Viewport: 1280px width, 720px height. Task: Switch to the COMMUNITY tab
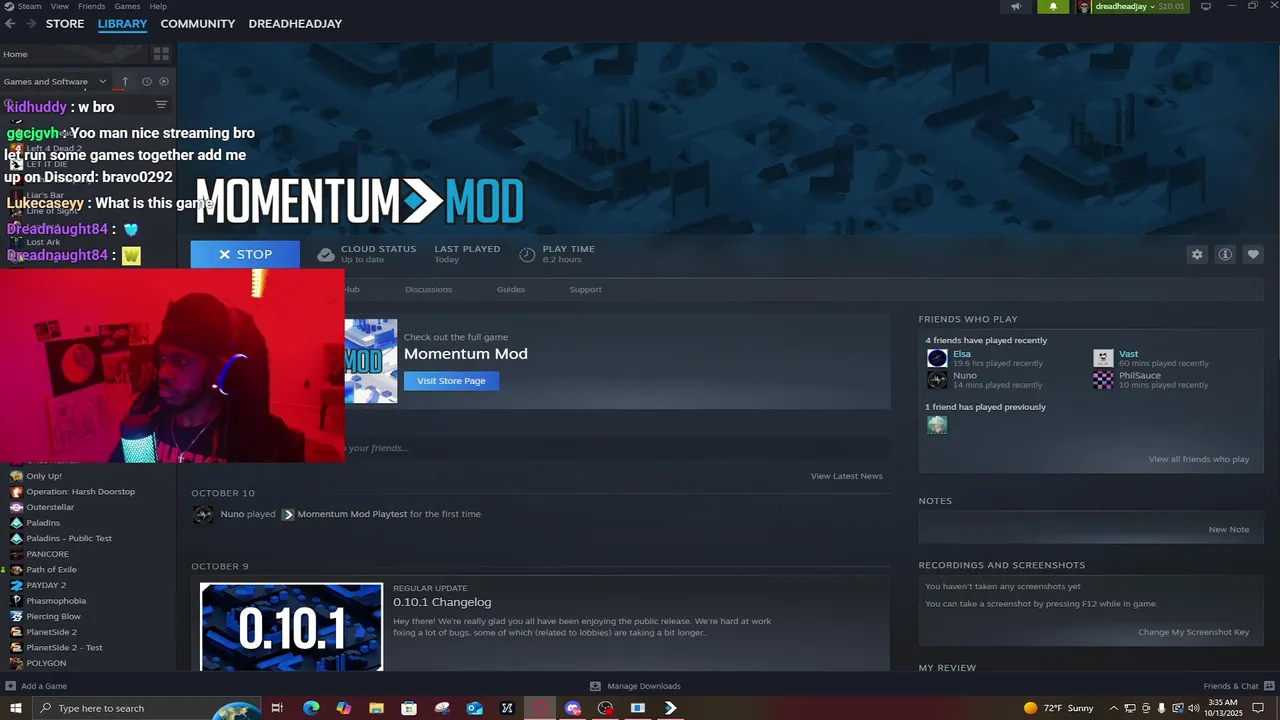pyautogui.click(x=198, y=24)
